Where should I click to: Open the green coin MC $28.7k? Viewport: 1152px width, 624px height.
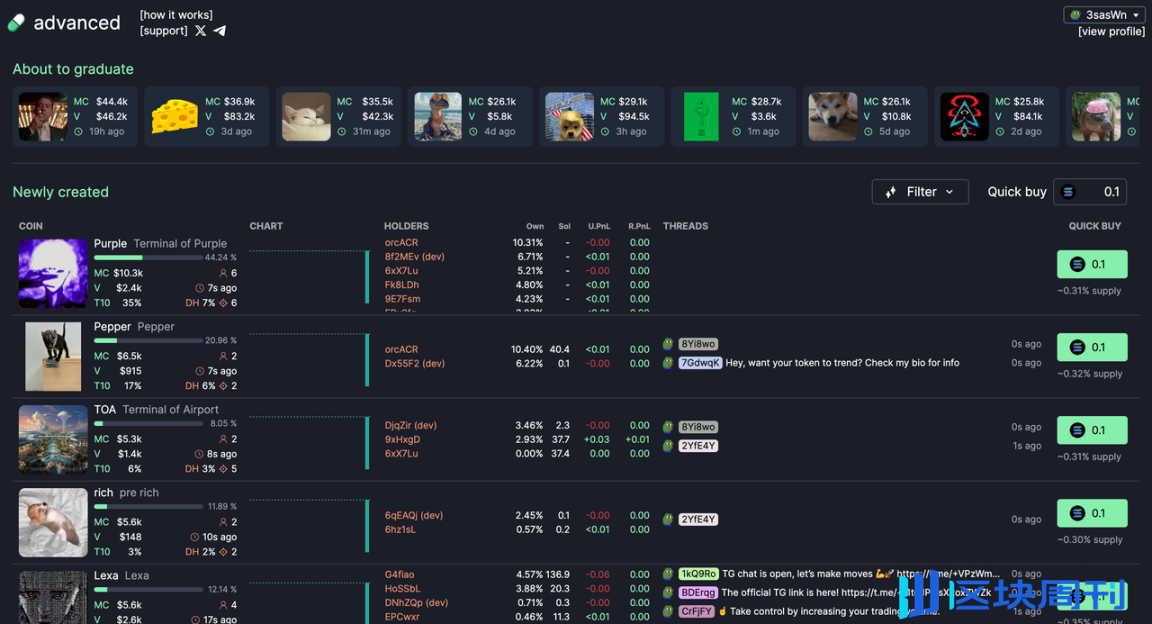733,116
